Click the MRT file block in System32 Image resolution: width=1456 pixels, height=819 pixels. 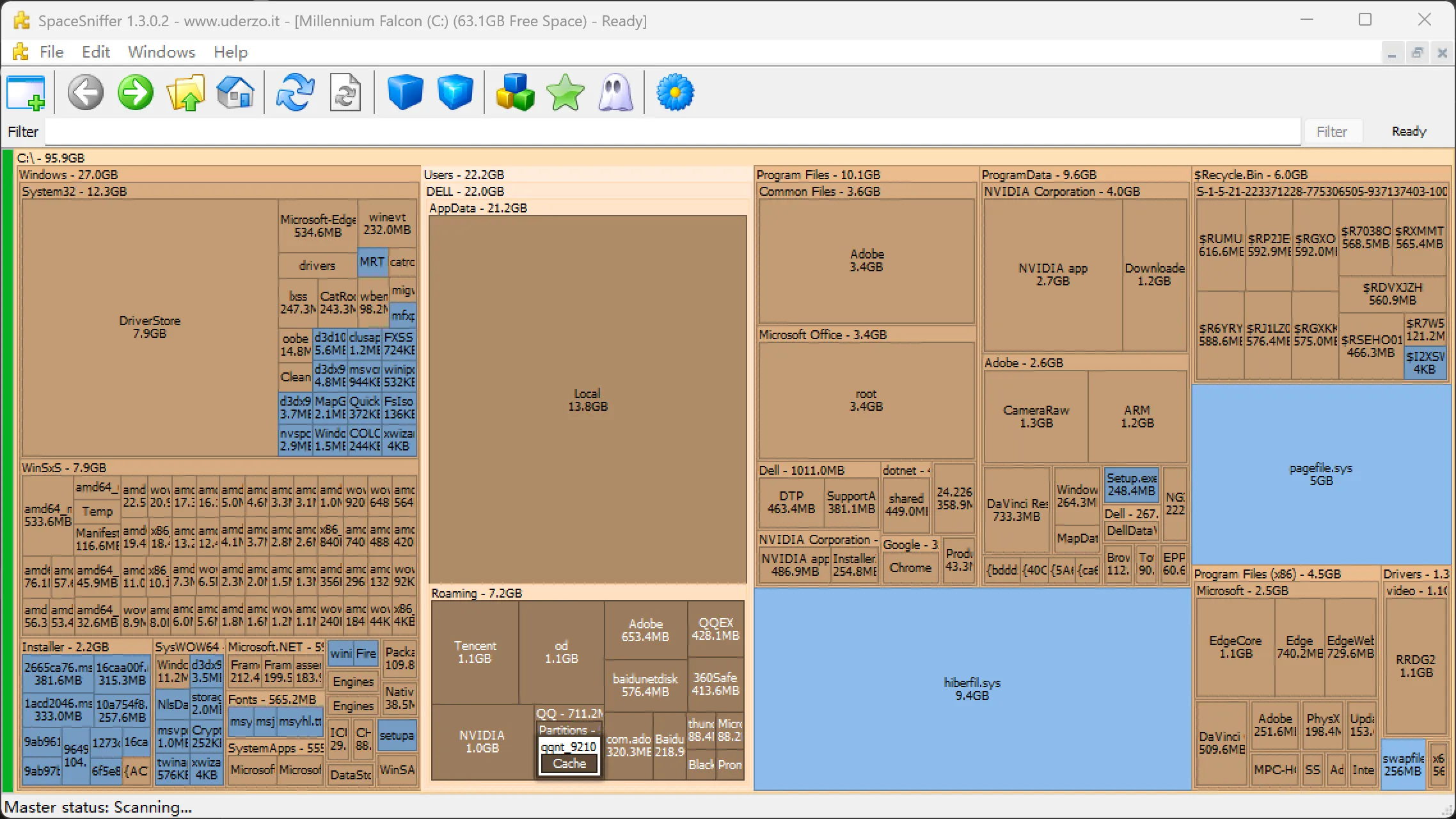372,262
